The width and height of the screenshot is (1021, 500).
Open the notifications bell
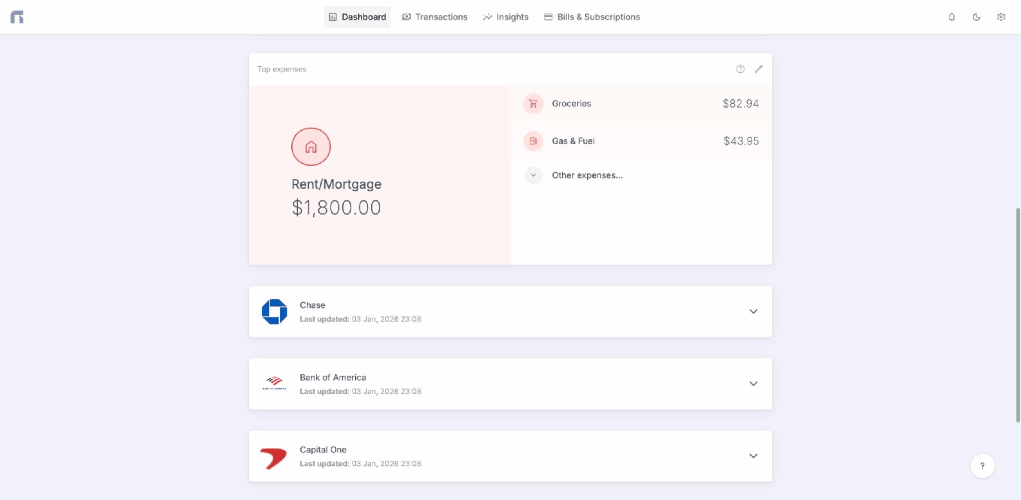(x=951, y=17)
